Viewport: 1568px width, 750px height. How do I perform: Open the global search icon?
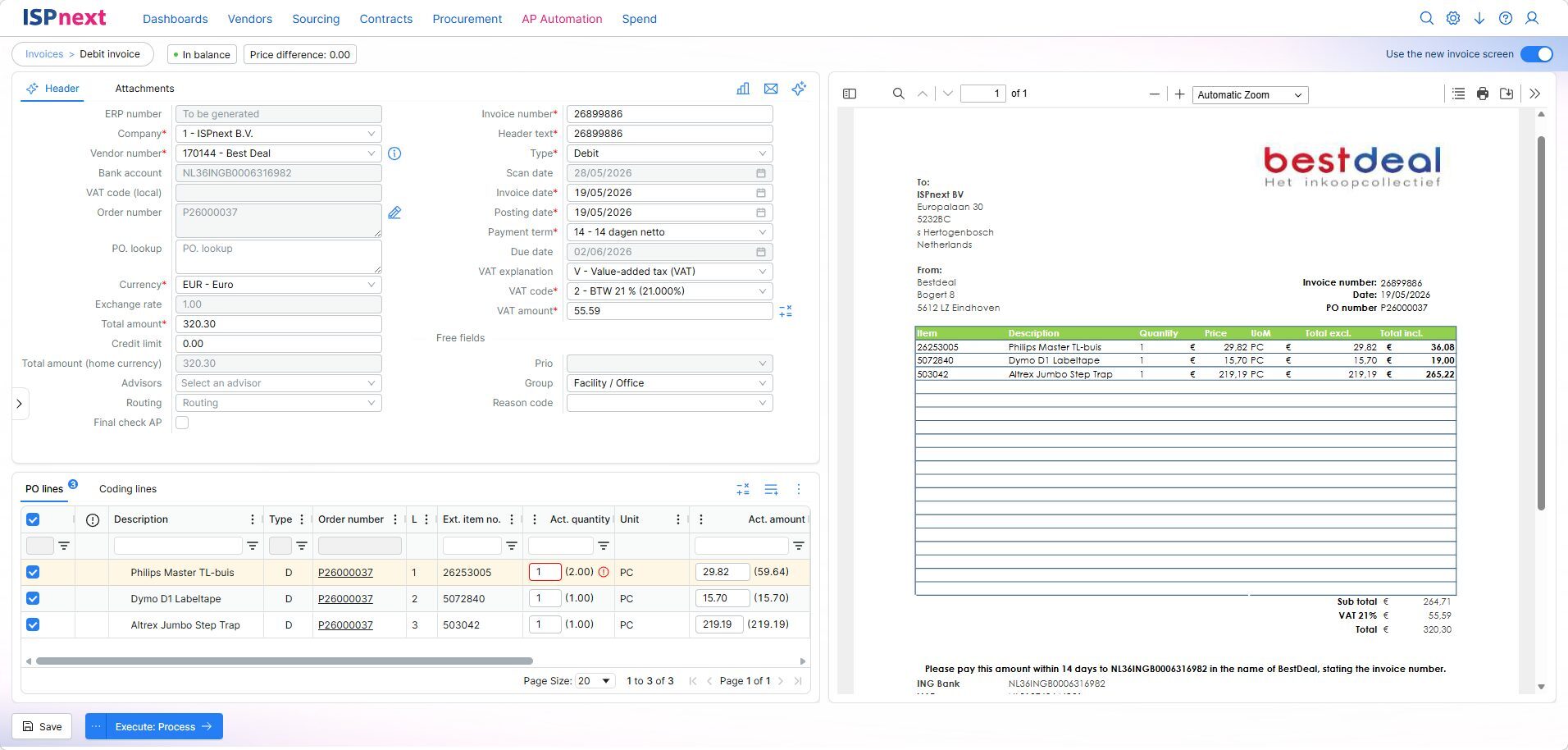(x=1427, y=18)
